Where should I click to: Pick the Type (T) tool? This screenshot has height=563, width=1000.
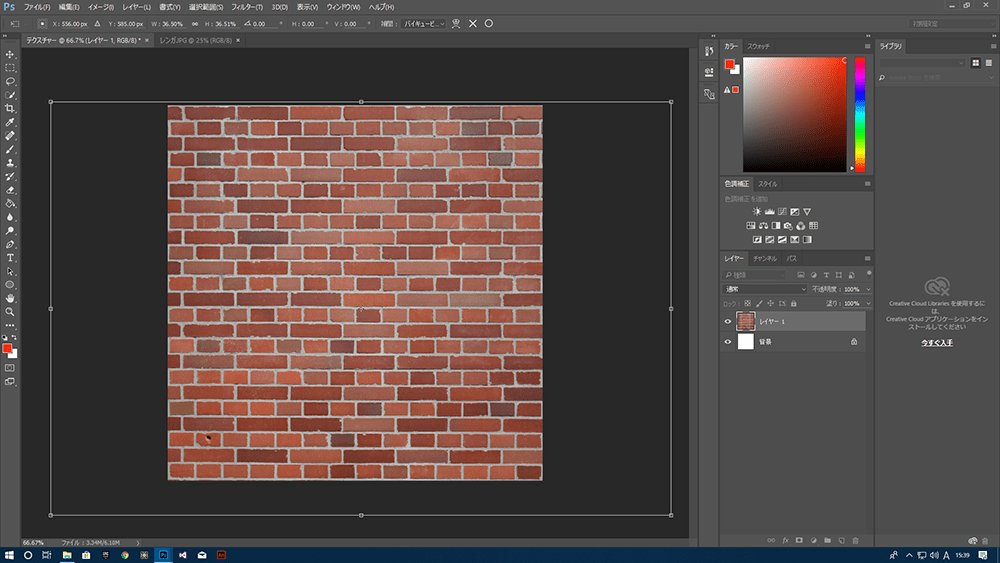(10, 257)
